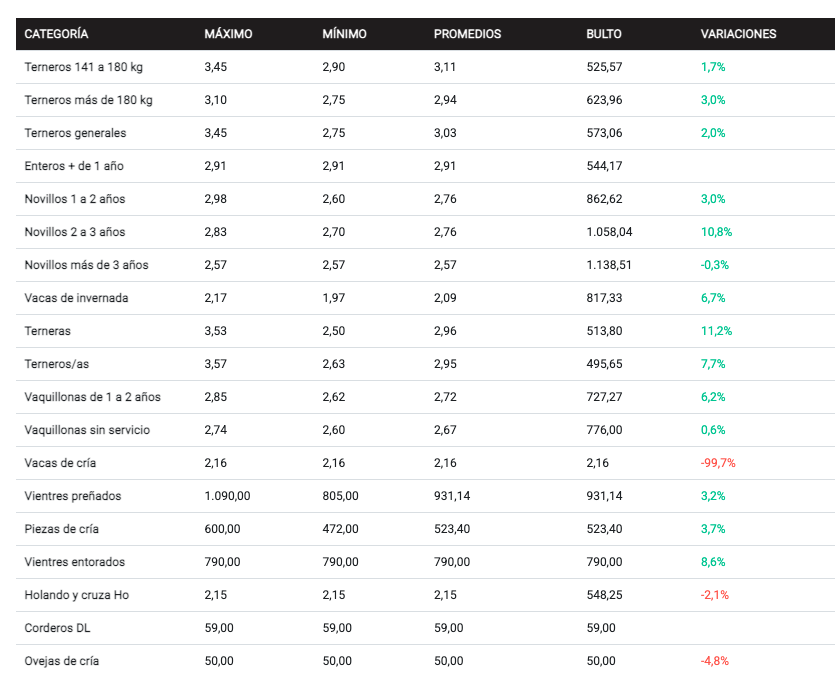This screenshot has width=835, height=693.
Task: Click the MÍNIMO column header
Action: (x=344, y=34)
